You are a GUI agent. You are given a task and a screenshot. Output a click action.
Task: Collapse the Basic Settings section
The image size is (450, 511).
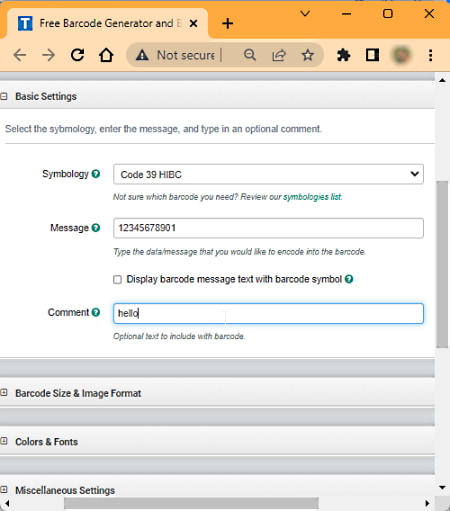[4, 96]
